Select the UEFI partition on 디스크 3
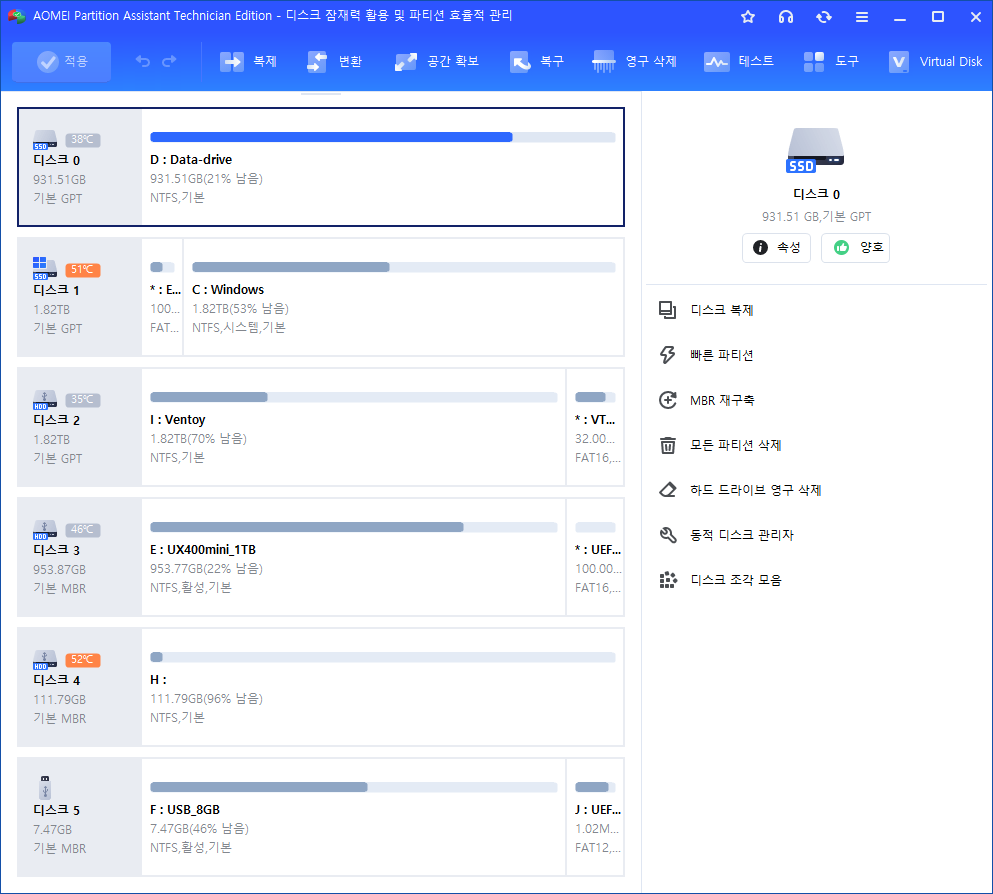The height and width of the screenshot is (894, 993). [595, 557]
